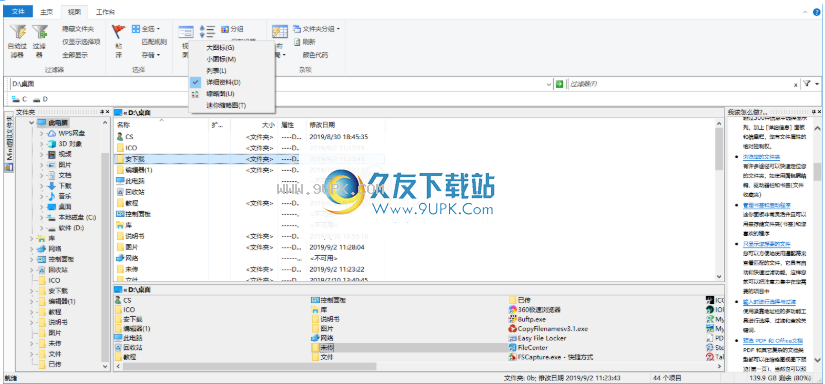Pin the right help panel

coord(813,112)
